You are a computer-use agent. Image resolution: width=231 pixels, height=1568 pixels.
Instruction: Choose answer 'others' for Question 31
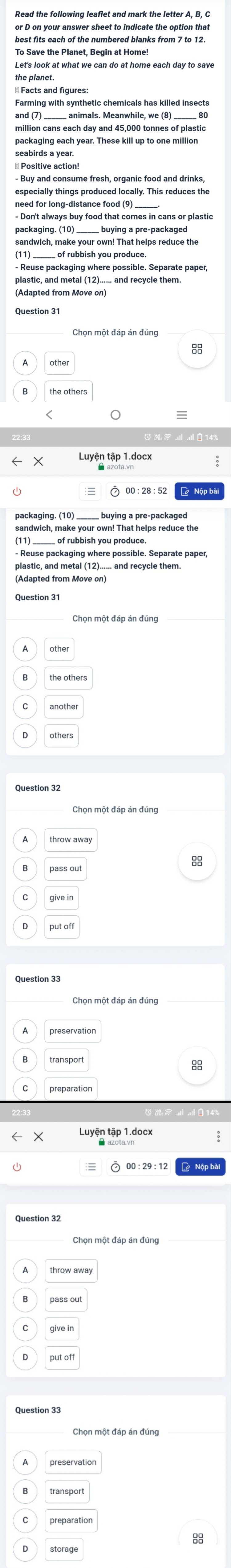[61, 735]
